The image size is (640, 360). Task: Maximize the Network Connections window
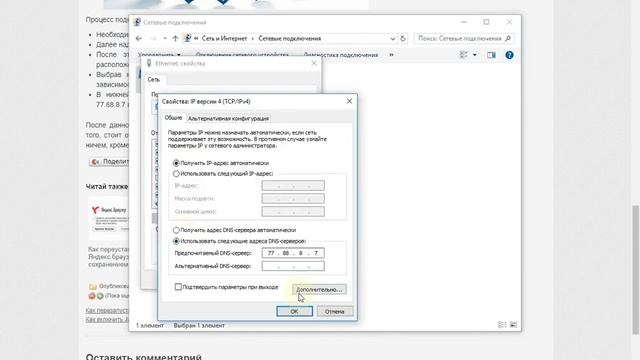click(x=487, y=22)
